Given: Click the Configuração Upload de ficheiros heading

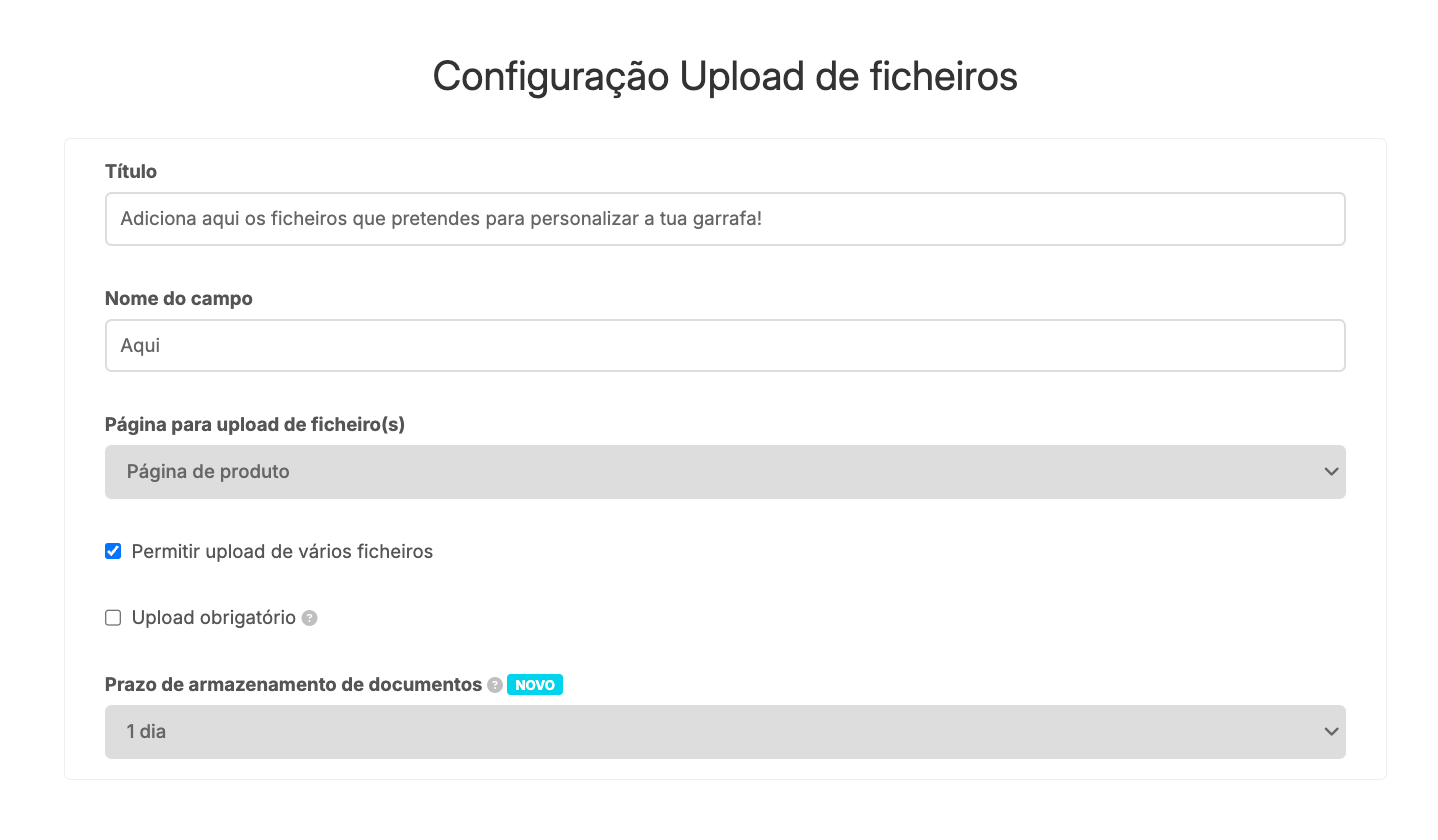Looking at the screenshot, I should tap(725, 76).
